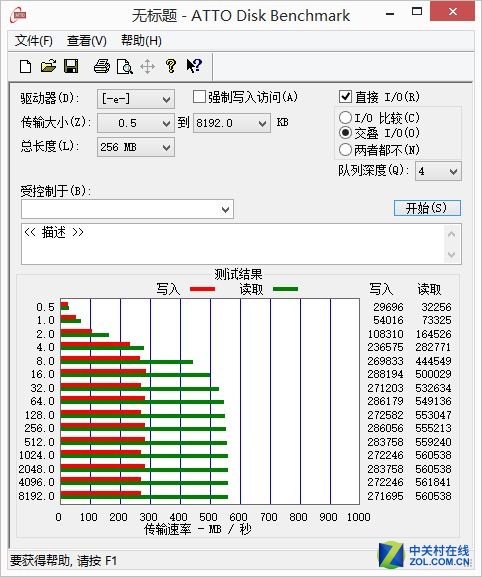Viewport: 482px width, 577px height.
Task: Click read value 444549
Action: click(x=433, y=361)
